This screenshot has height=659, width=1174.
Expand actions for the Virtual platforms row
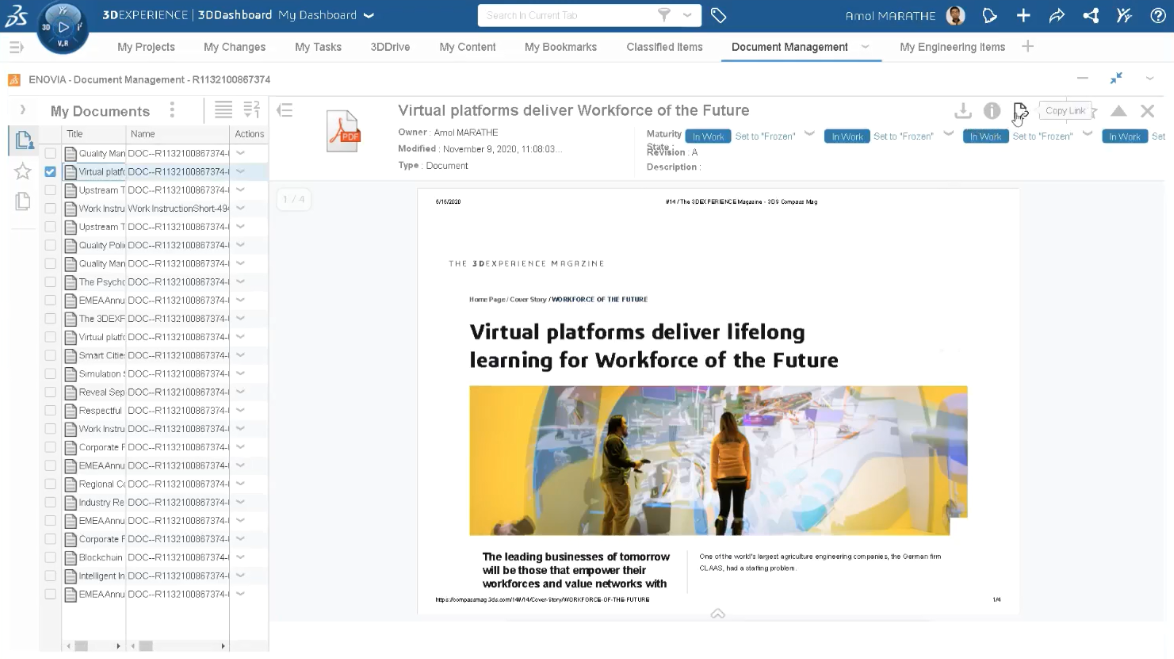tap(241, 172)
